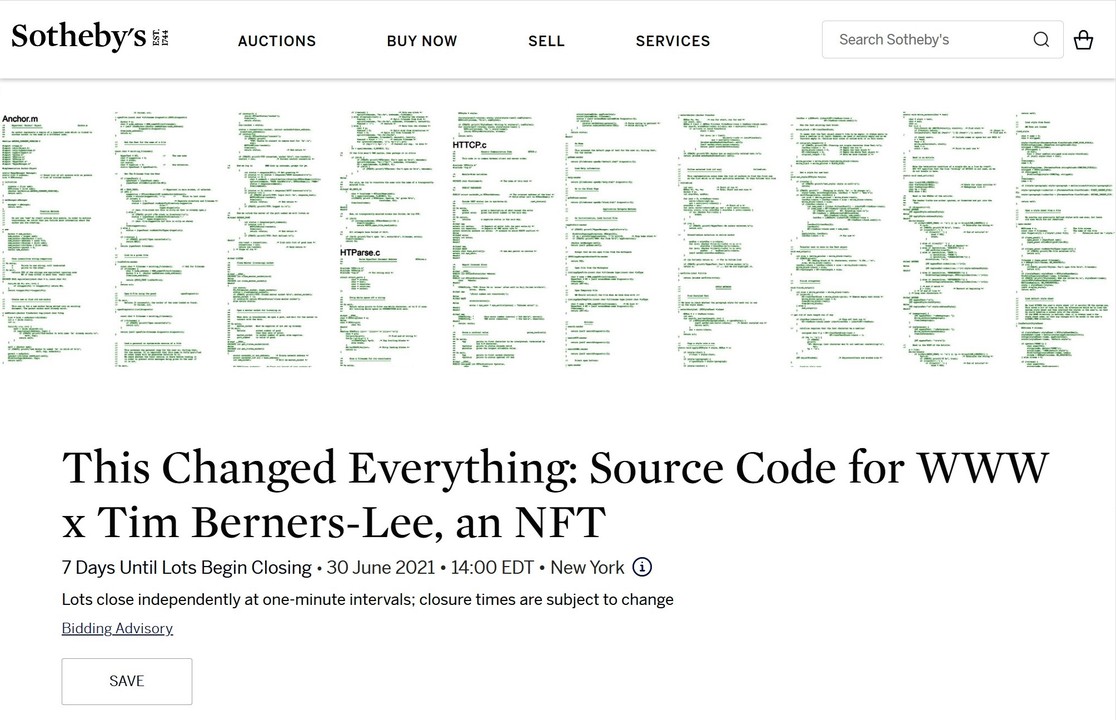Image resolution: width=1116 pixels, height=720 pixels.
Task: Select SELL in the navigation bar
Action: click(x=546, y=41)
